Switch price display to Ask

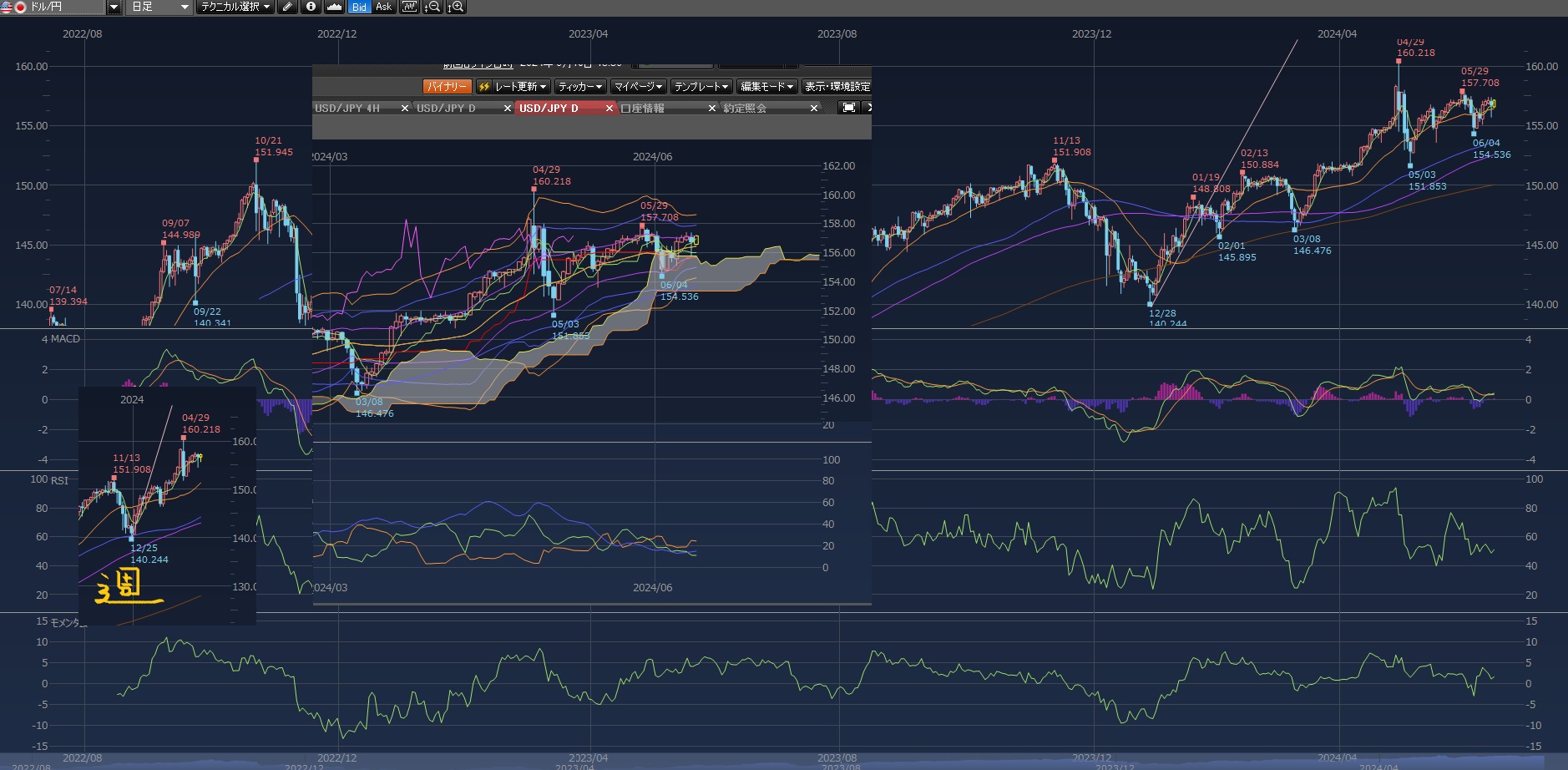[383, 7]
